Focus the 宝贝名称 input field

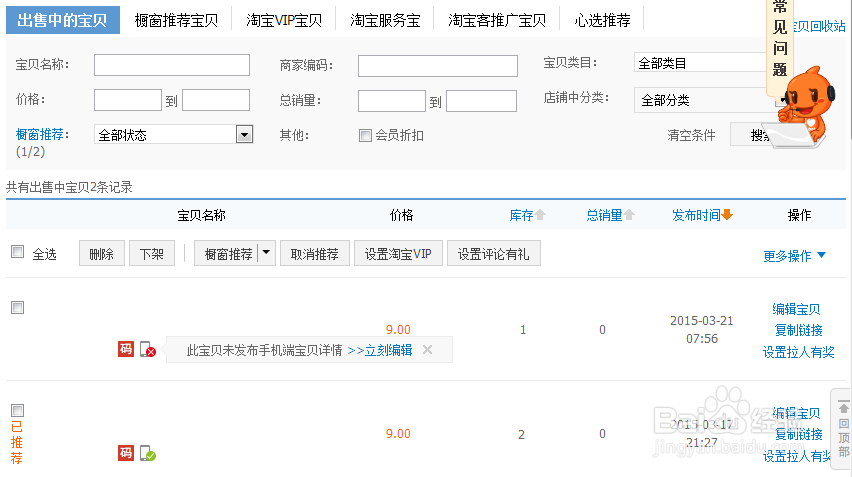click(172, 65)
